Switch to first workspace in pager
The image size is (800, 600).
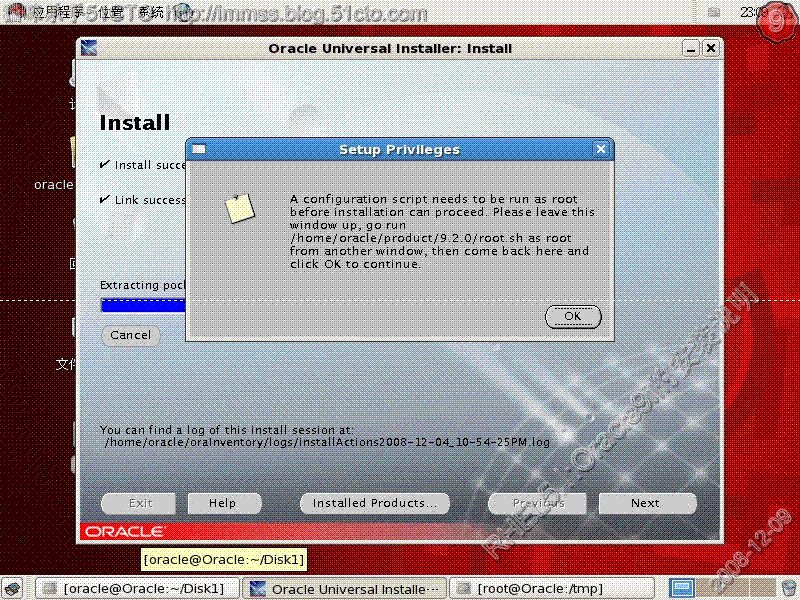(x=683, y=588)
